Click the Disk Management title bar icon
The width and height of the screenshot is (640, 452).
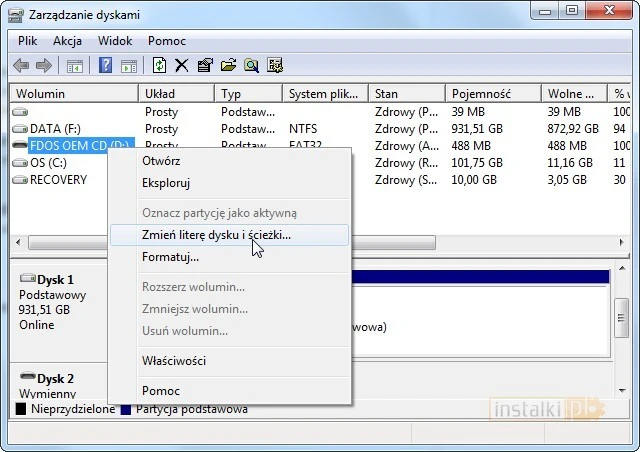pyautogui.click(x=16, y=16)
